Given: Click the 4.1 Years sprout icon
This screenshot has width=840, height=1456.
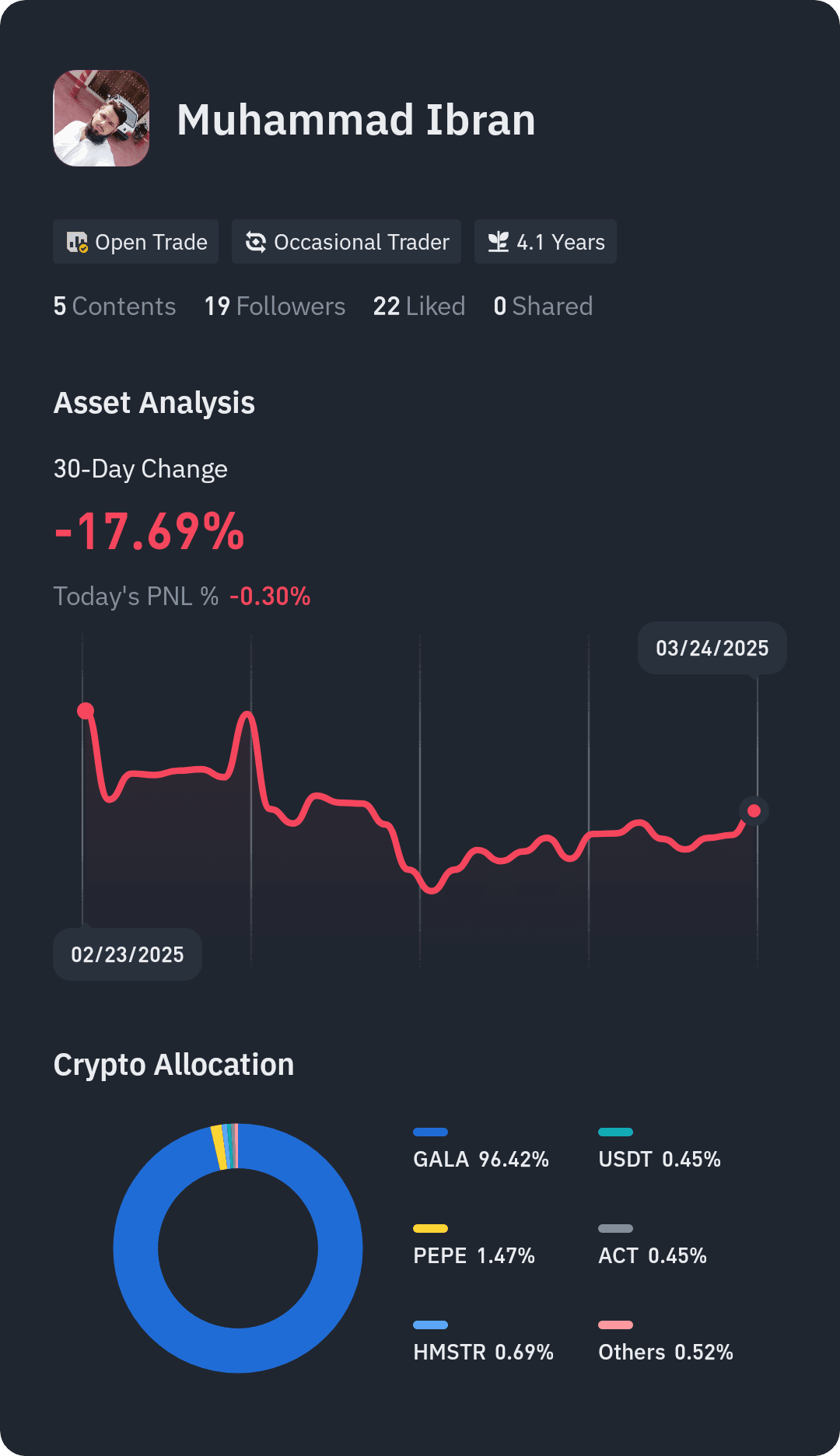Looking at the screenshot, I should click(x=498, y=242).
